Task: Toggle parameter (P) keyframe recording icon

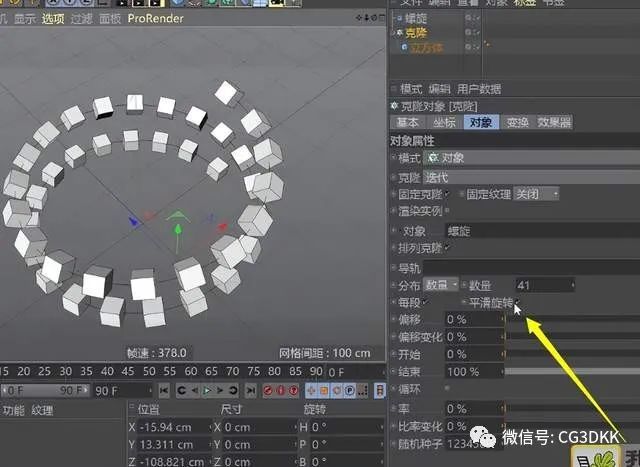Action: click(349, 391)
